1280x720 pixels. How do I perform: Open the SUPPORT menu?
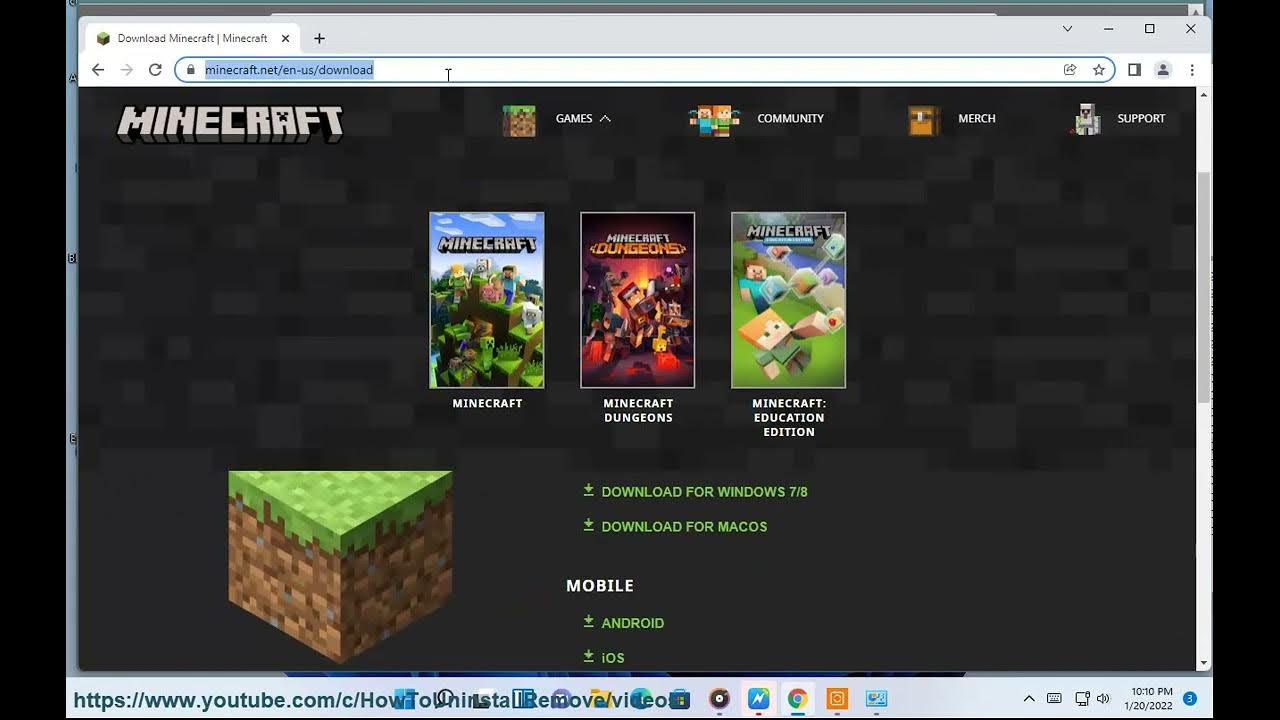(x=1141, y=118)
